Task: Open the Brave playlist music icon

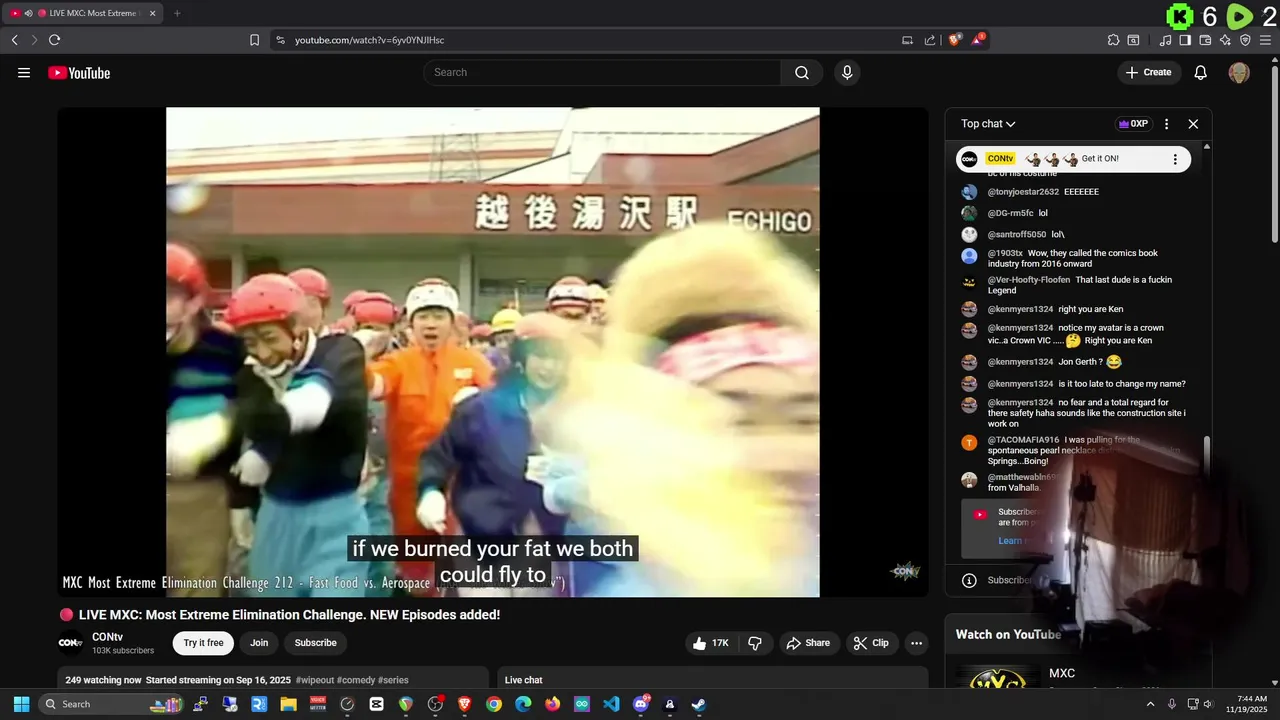Action: click(x=1165, y=40)
